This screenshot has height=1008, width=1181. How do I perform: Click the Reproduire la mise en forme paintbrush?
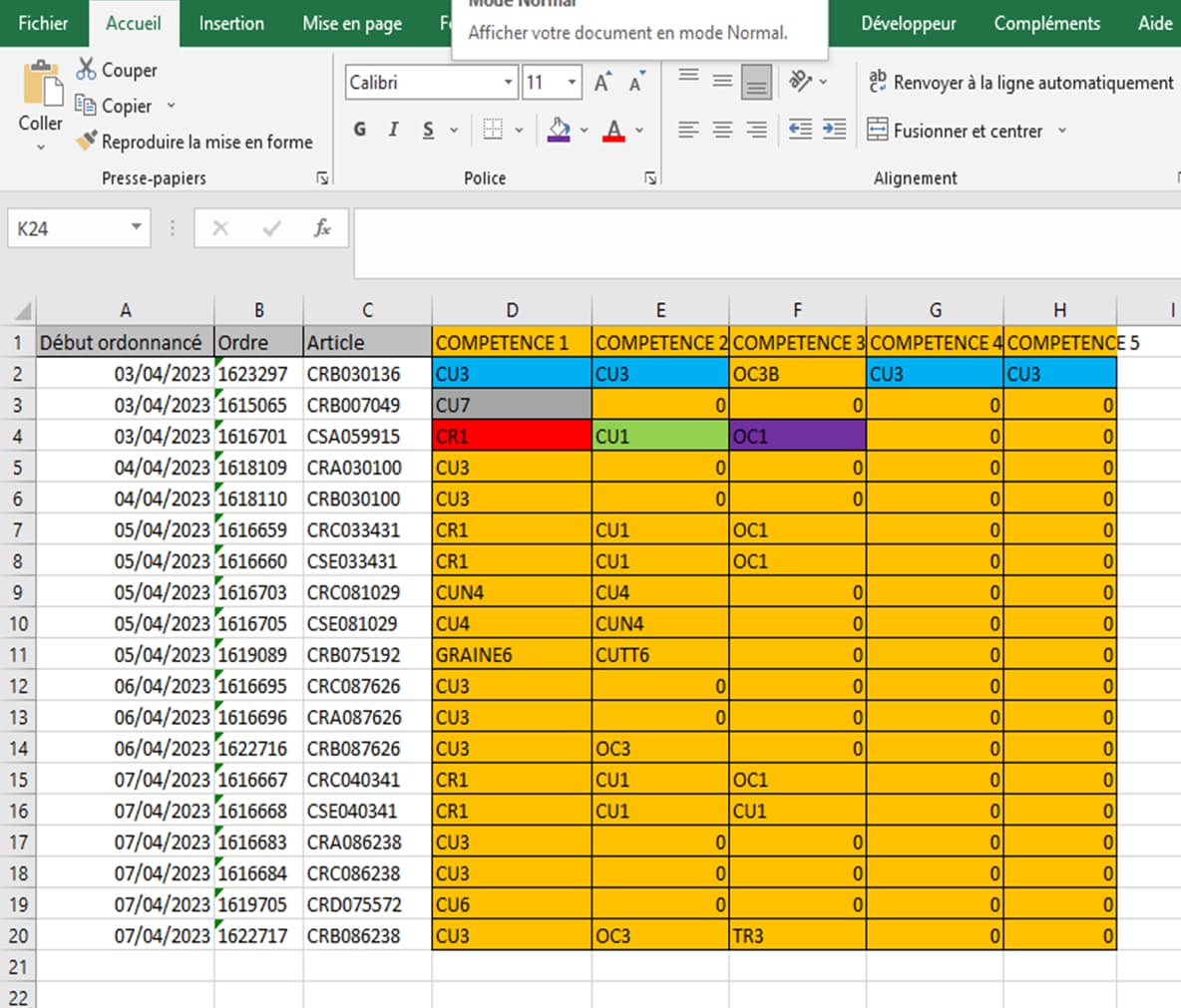pyautogui.click(x=87, y=142)
